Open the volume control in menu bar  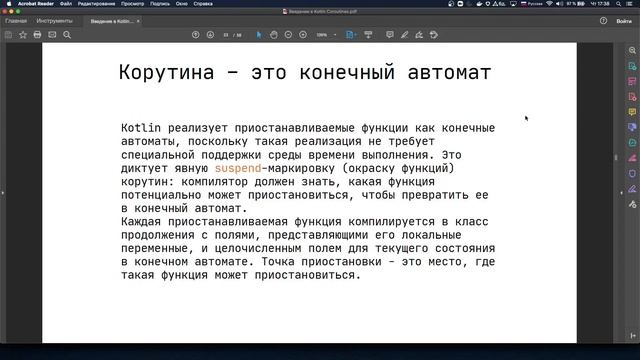560,4
